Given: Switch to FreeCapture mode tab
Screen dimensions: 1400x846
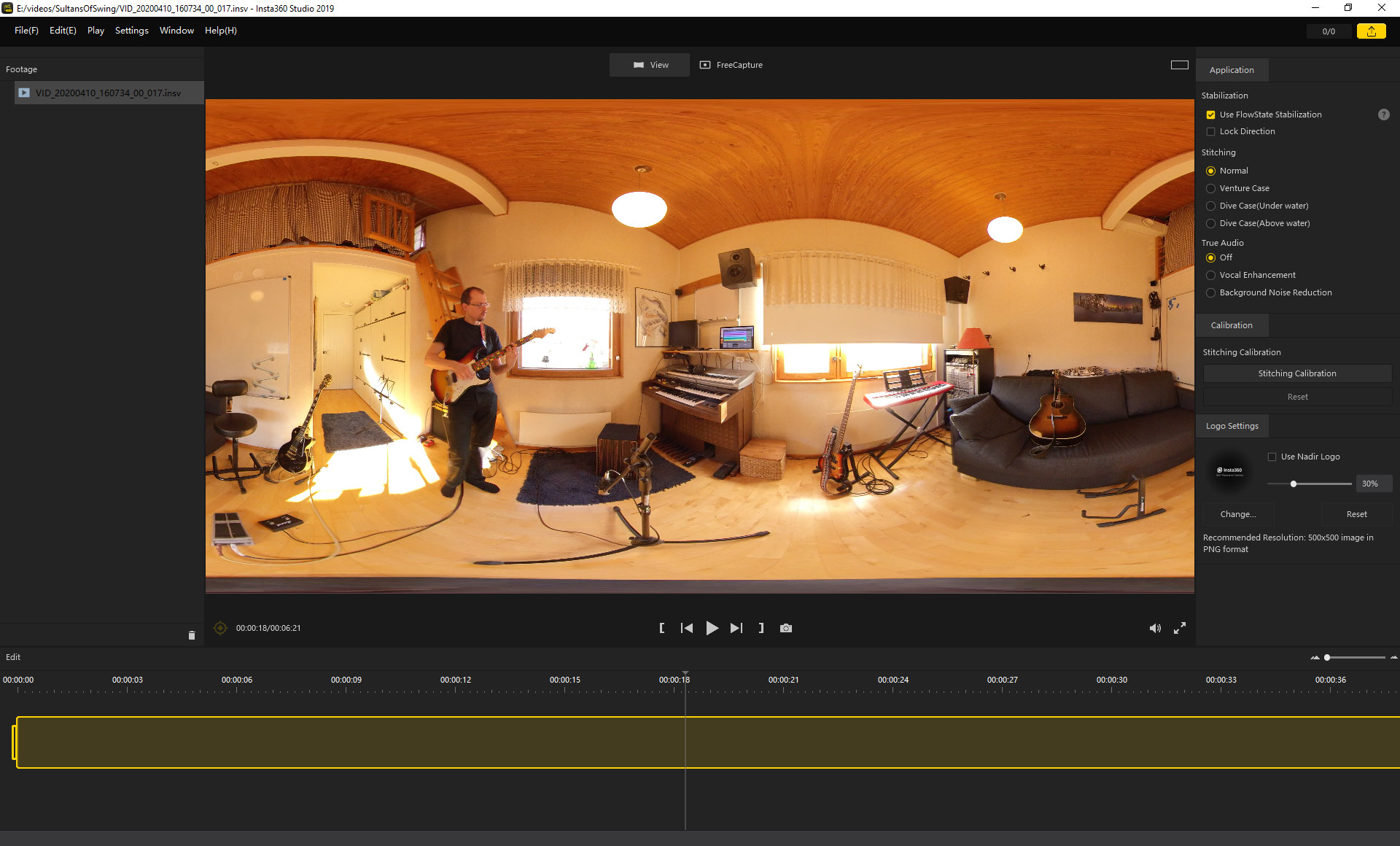Looking at the screenshot, I should click(731, 65).
